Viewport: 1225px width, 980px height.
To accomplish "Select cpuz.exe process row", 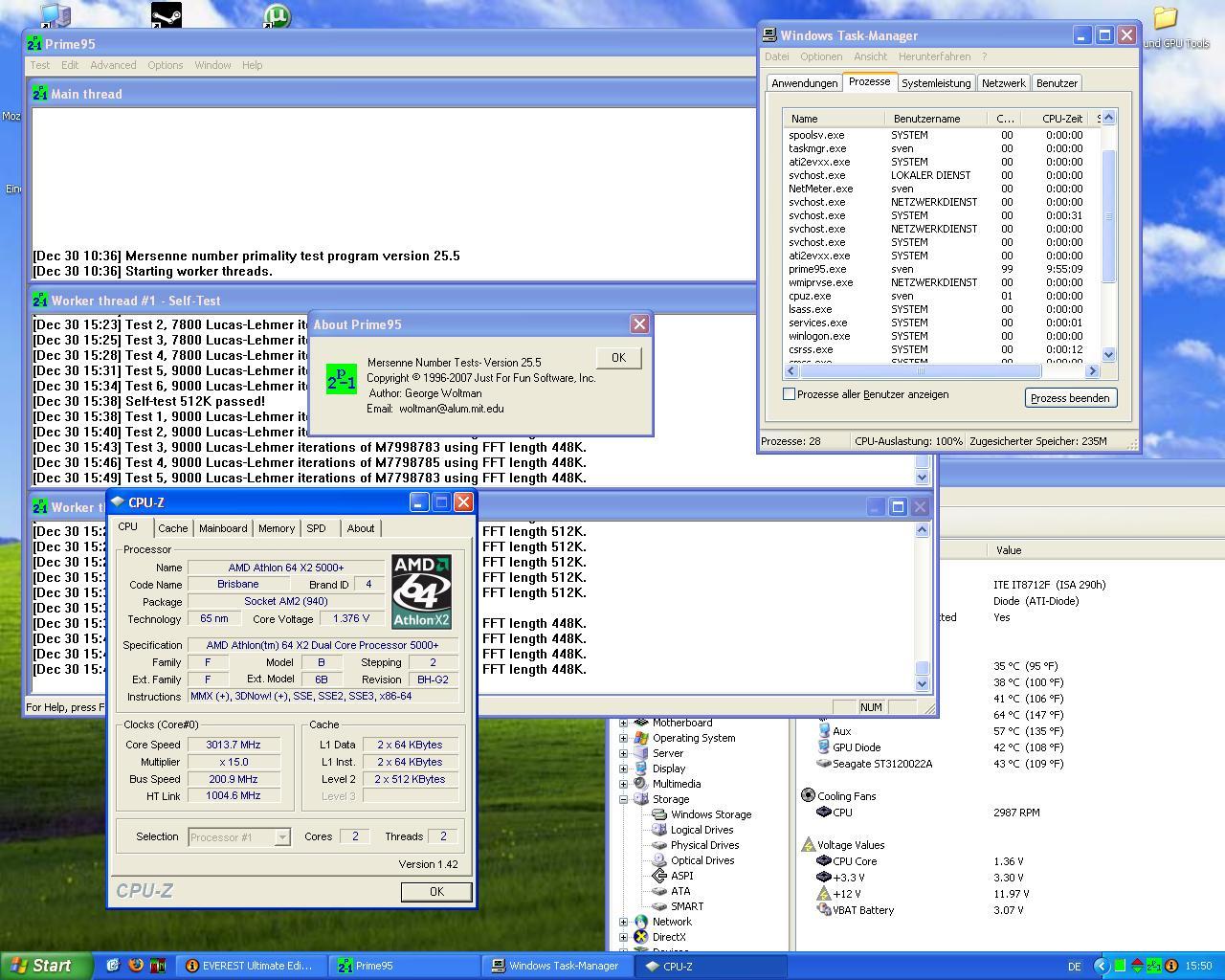I will tap(942, 296).
